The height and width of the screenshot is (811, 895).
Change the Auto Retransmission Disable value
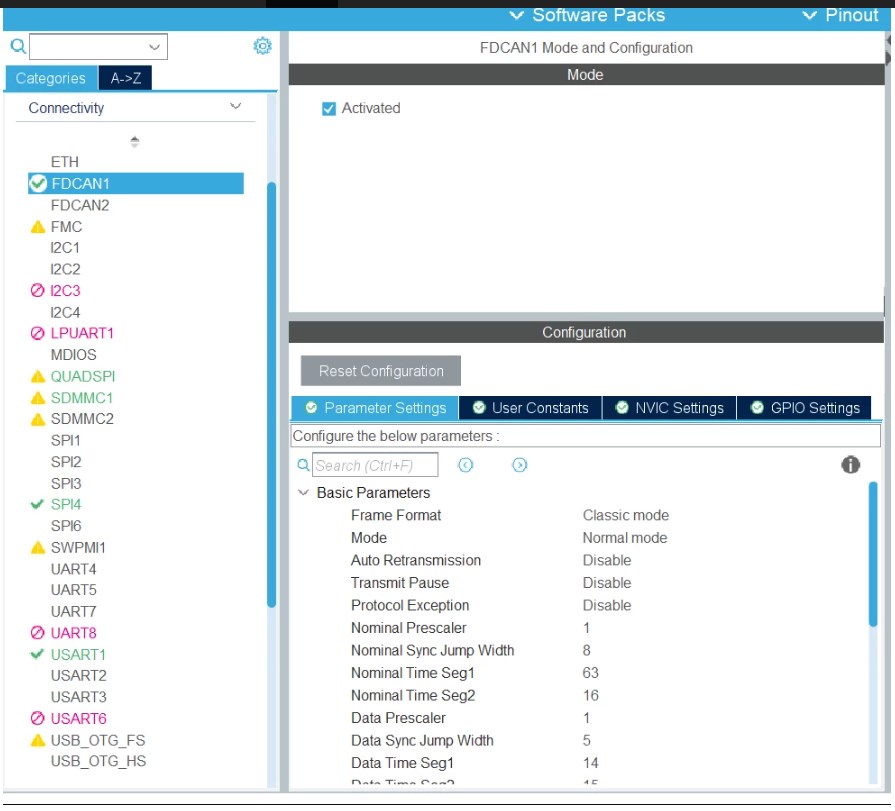tap(607, 560)
